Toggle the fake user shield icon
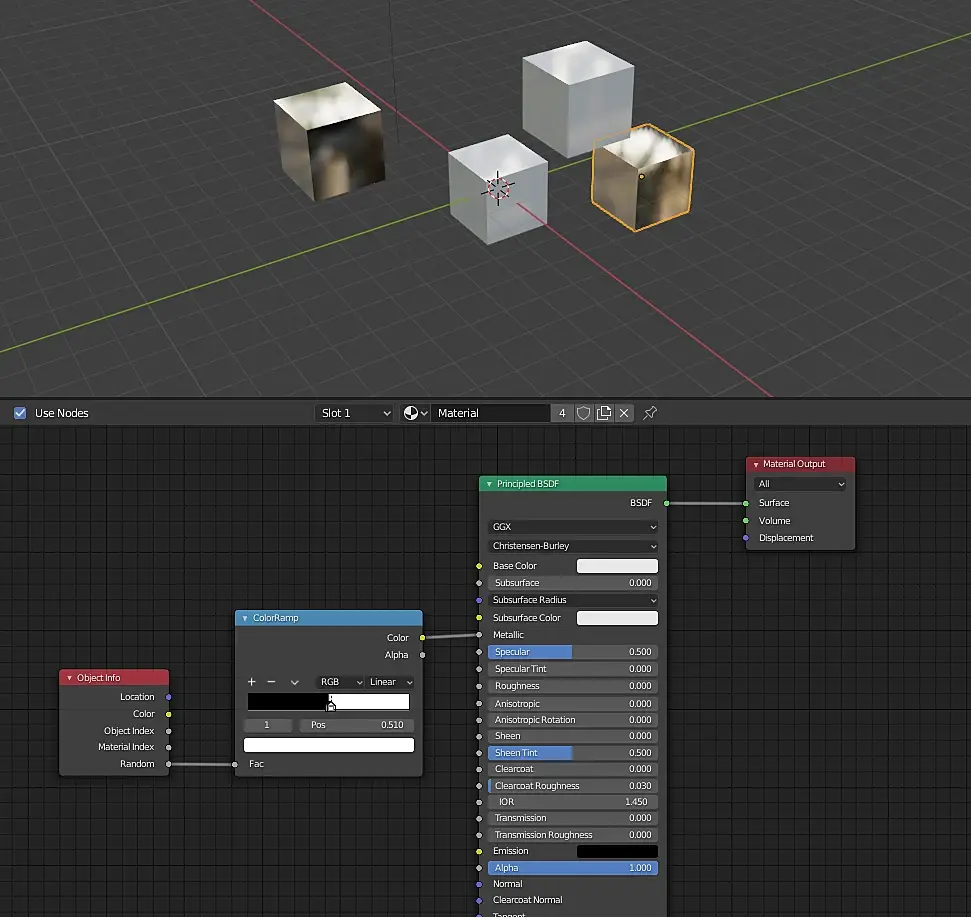 click(x=584, y=413)
